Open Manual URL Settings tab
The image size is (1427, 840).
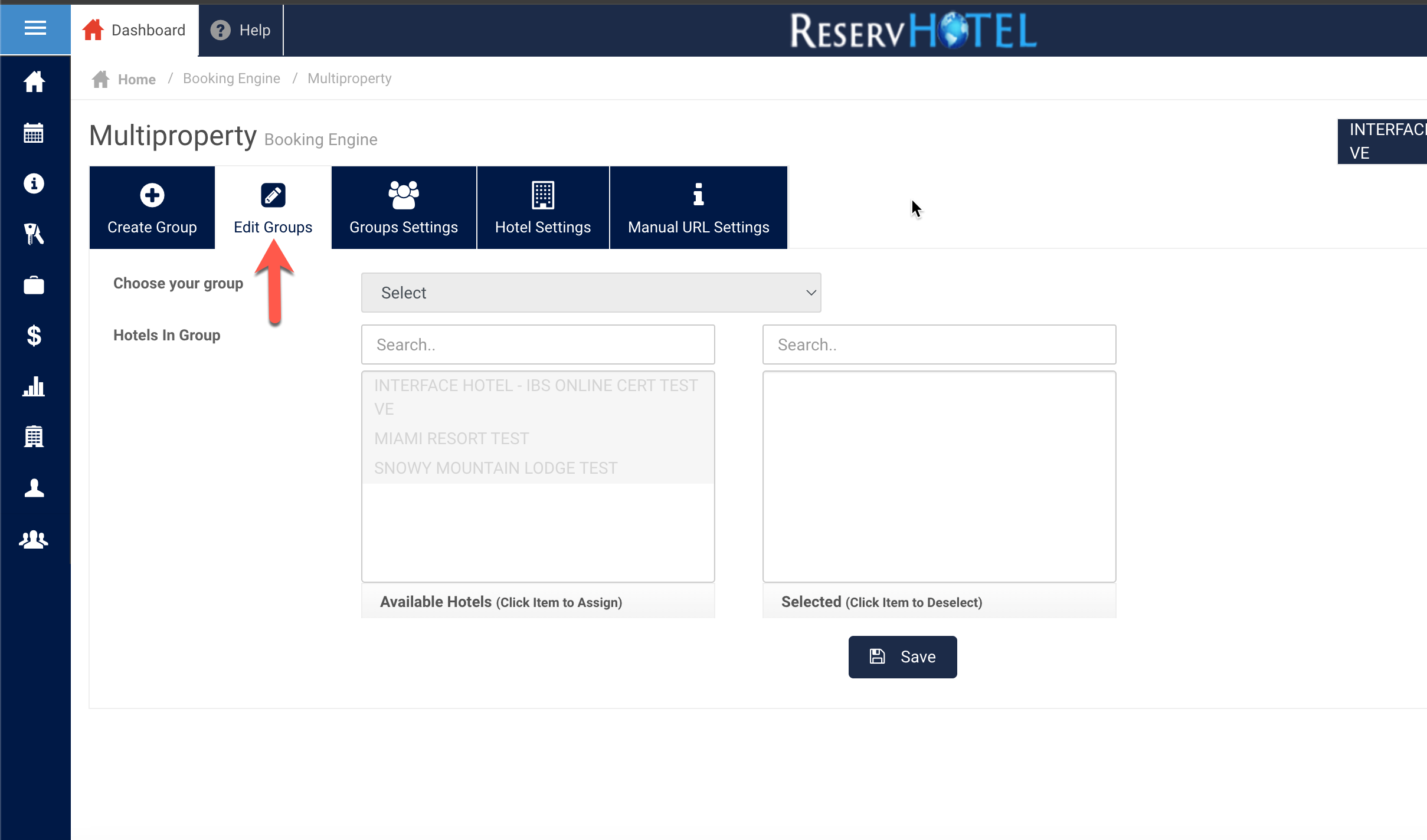[698, 208]
